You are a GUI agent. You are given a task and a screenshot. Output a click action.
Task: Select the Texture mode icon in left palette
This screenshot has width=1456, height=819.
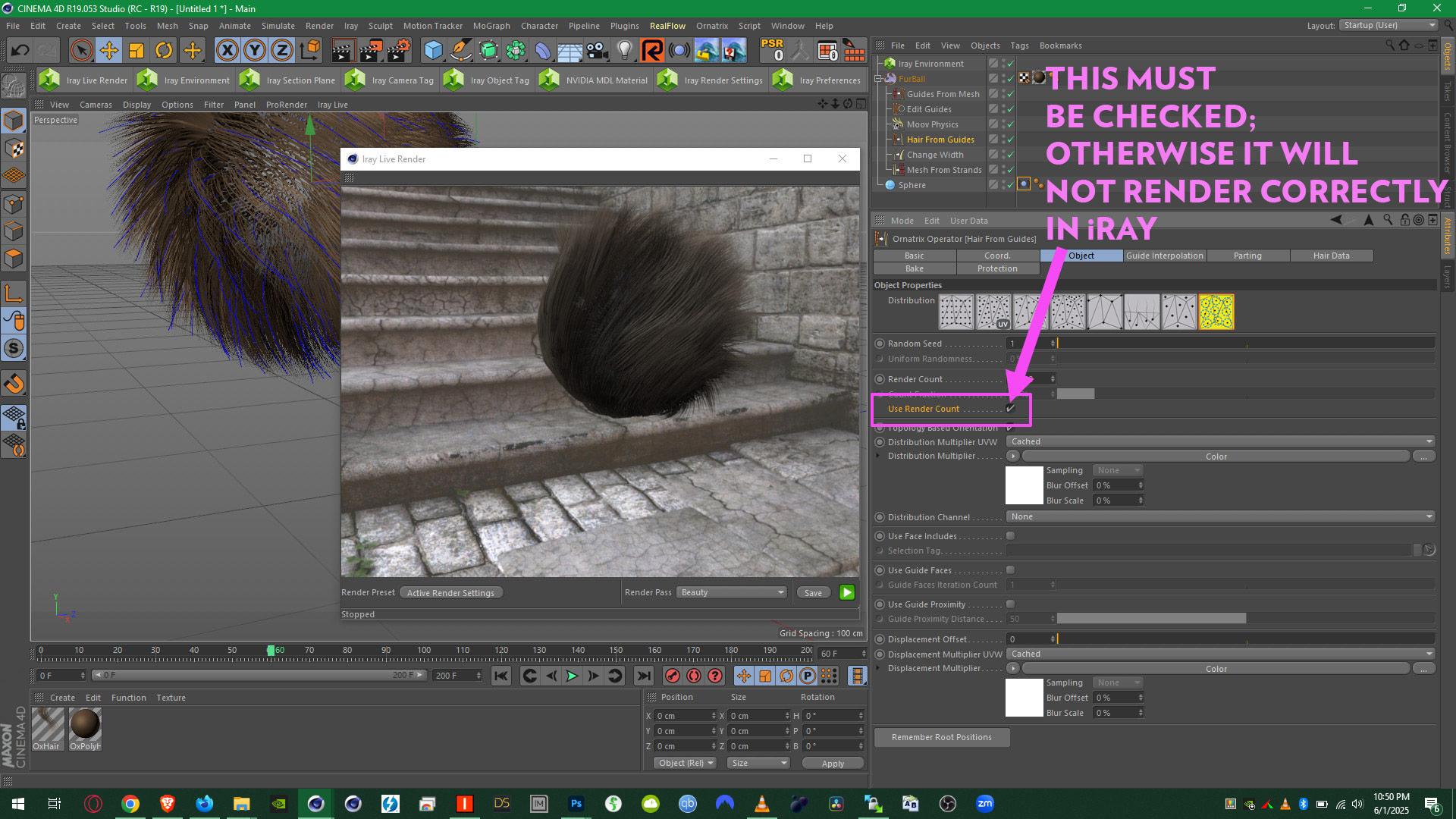click(x=14, y=149)
